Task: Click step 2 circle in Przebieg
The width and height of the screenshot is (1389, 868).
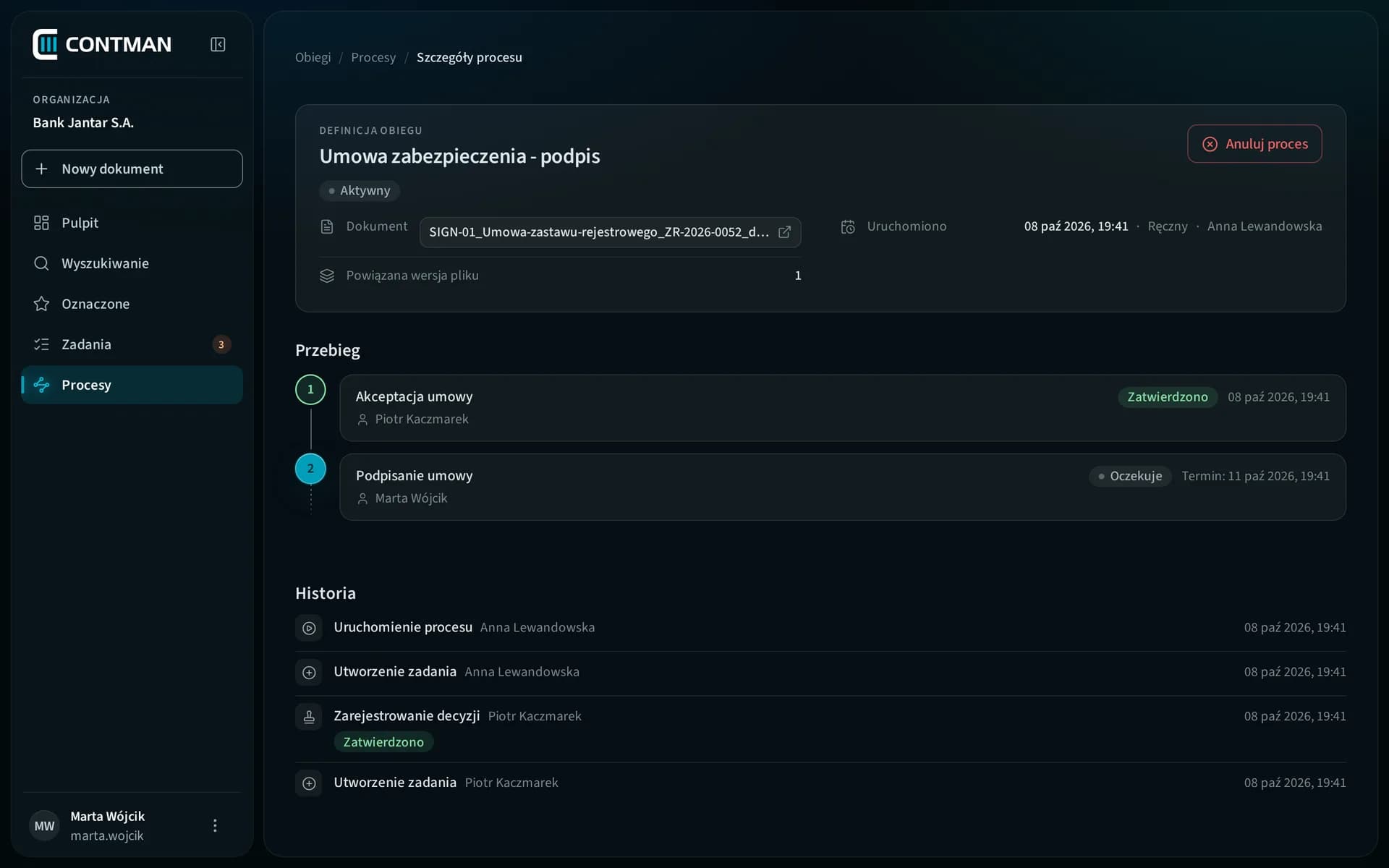Action: pyautogui.click(x=310, y=468)
